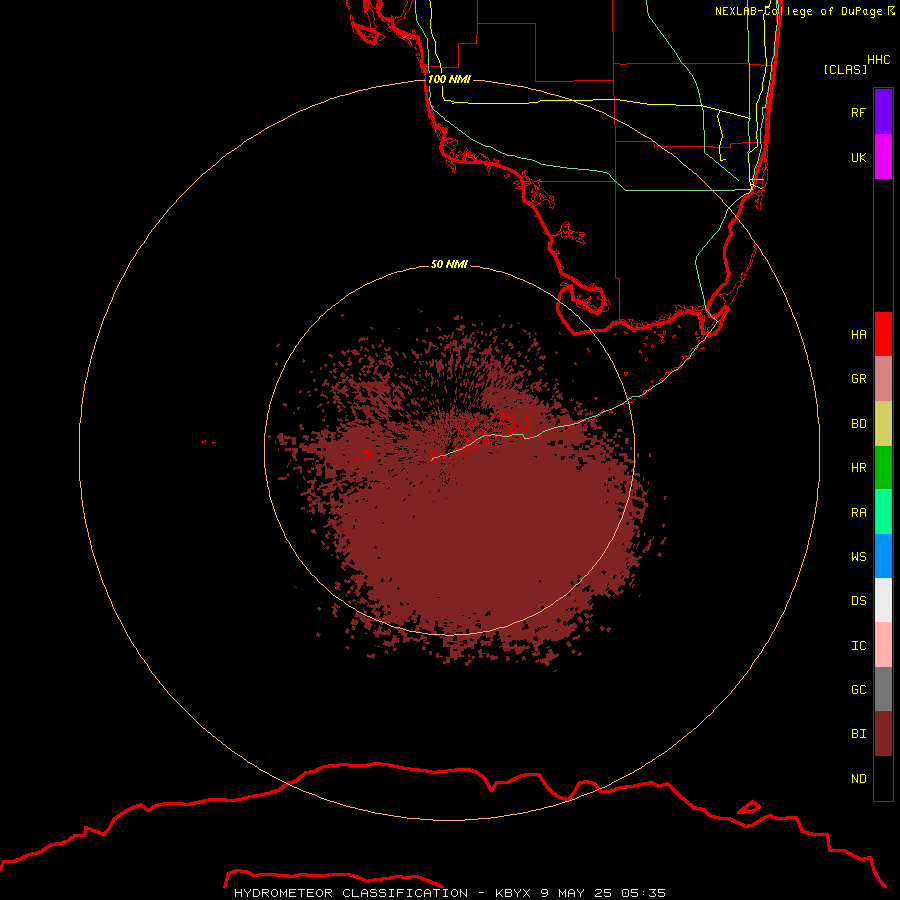Select the WS blue legend swatch
Screen dimensions: 900x900
tap(883, 556)
